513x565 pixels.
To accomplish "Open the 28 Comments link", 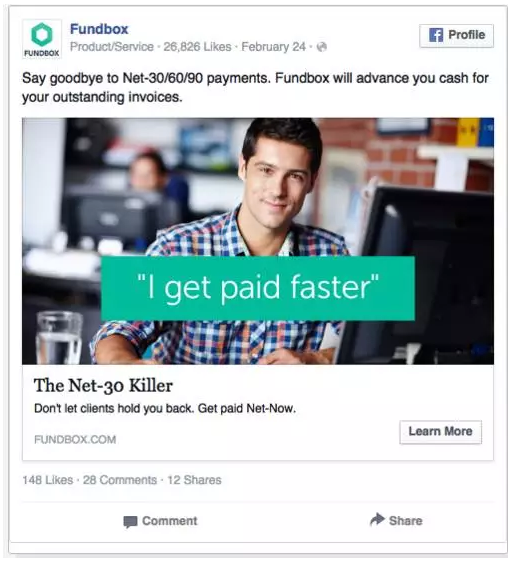I will click(120, 480).
